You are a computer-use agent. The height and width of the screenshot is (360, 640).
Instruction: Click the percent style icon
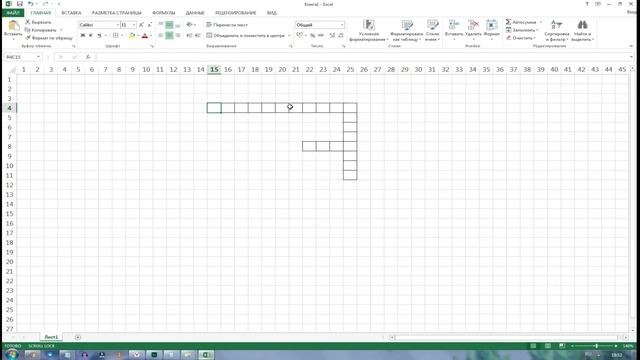point(312,36)
